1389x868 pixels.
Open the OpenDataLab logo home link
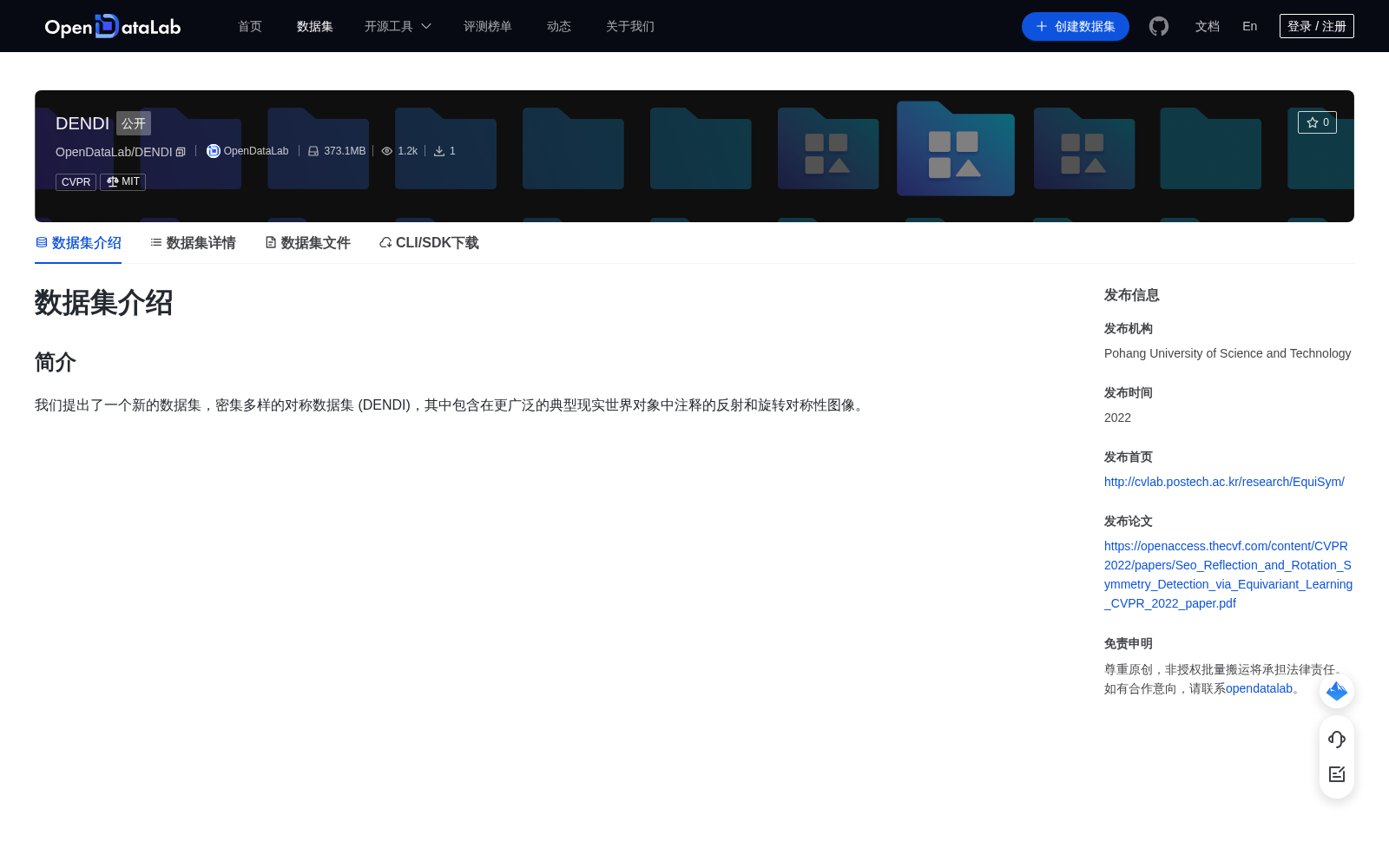click(x=113, y=26)
